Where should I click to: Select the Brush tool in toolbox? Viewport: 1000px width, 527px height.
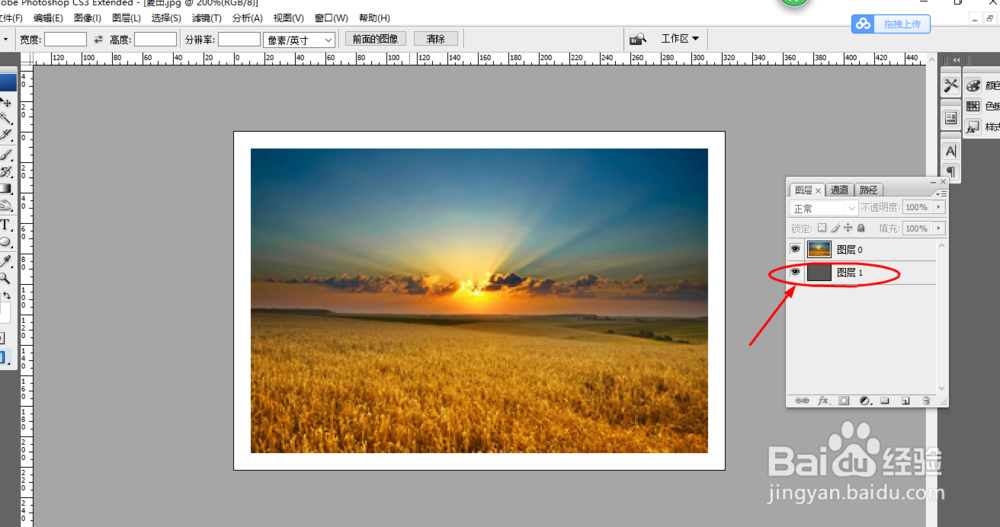(x=6, y=154)
